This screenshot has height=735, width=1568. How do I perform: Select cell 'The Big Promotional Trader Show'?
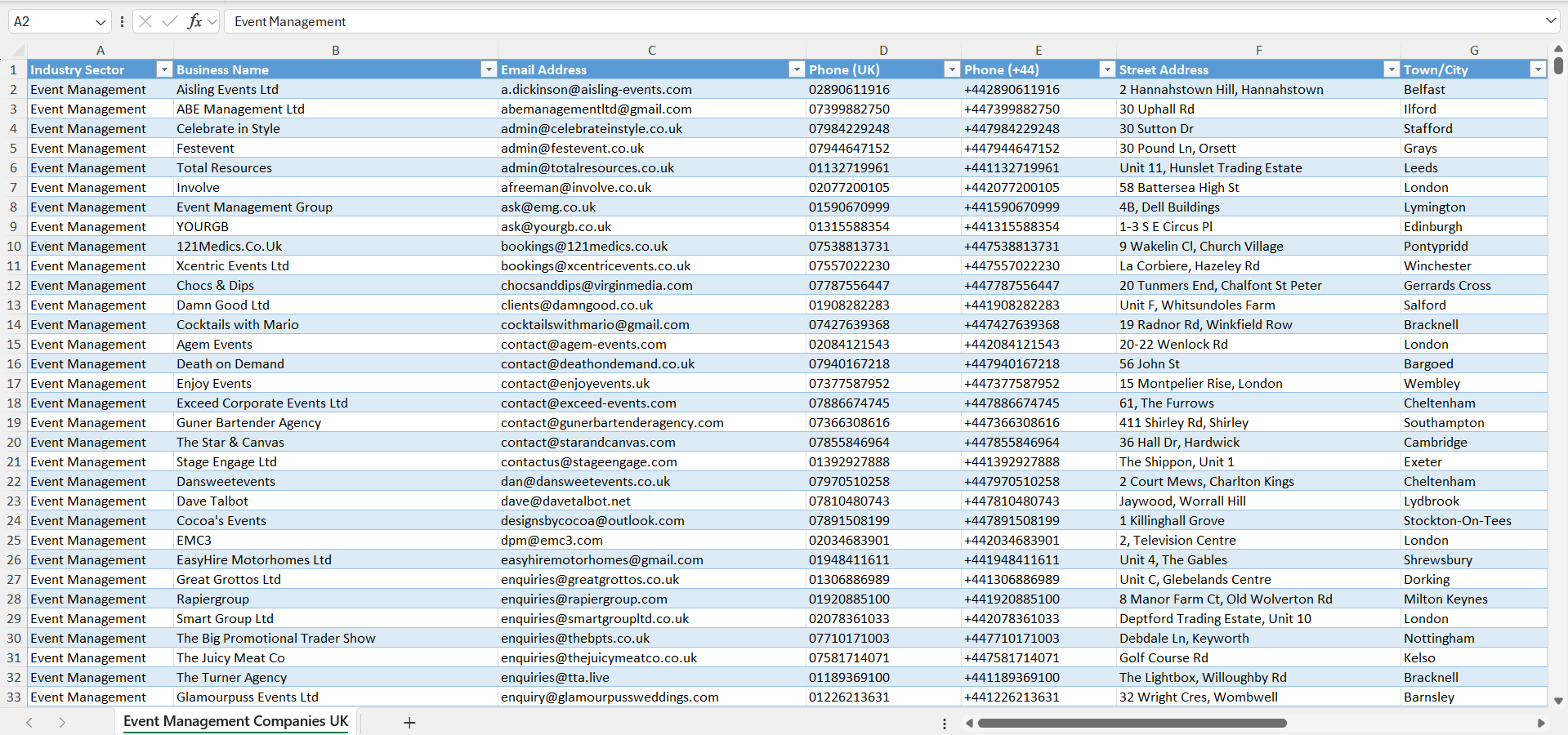tap(335, 638)
